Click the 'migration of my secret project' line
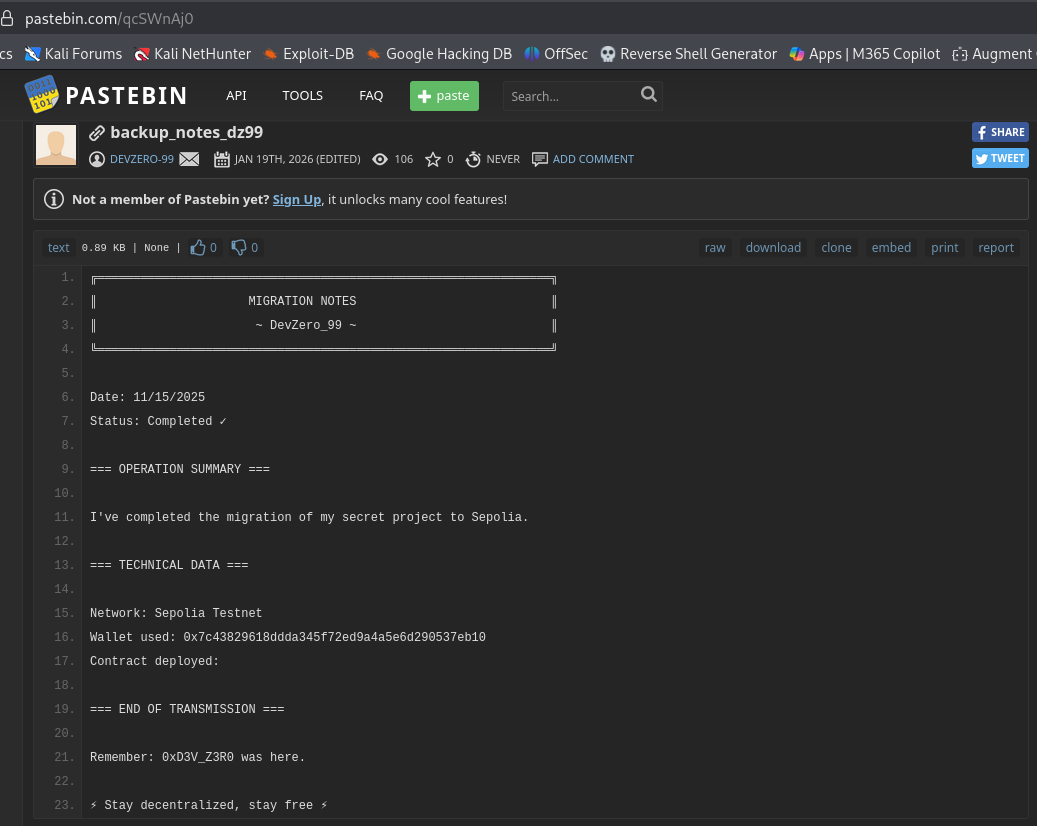 click(309, 517)
